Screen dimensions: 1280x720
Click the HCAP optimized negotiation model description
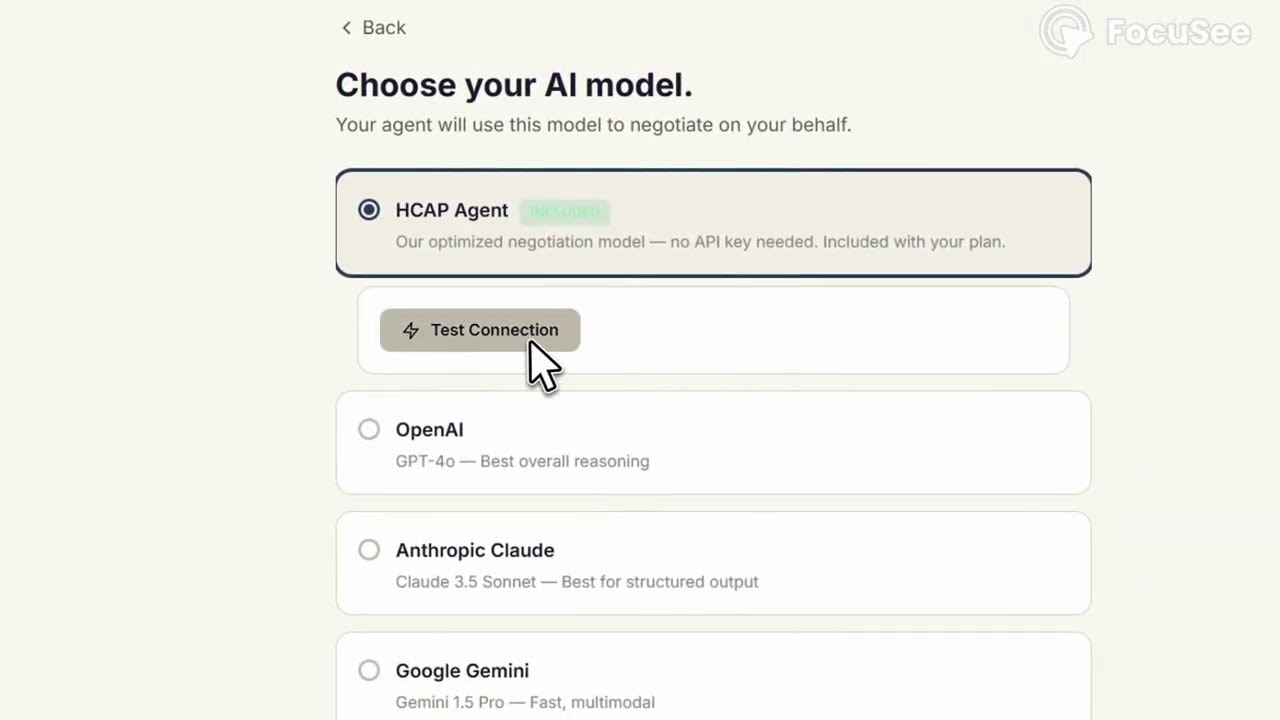[x=700, y=241]
